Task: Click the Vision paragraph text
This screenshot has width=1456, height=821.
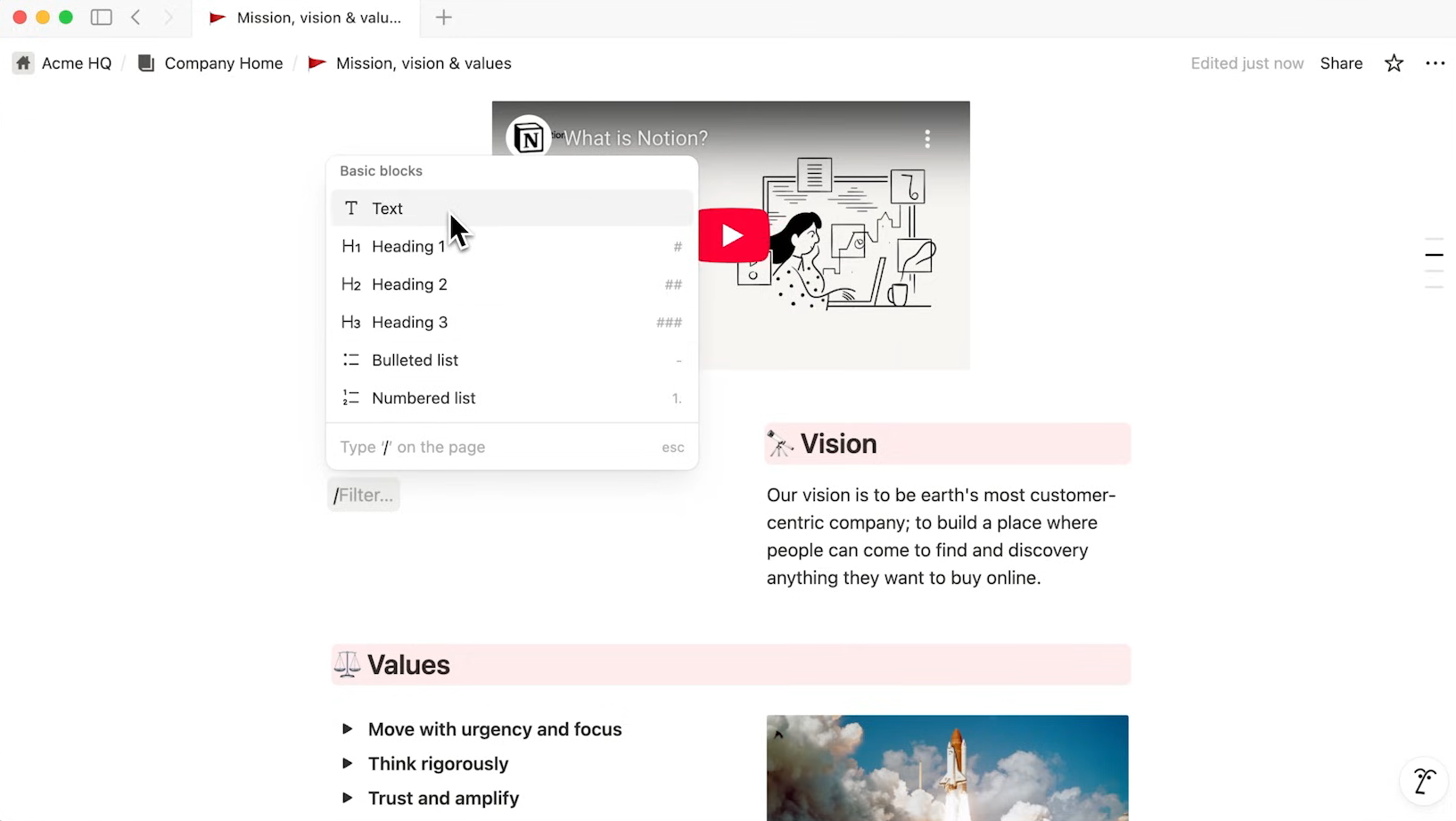Action: click(942, 537)
